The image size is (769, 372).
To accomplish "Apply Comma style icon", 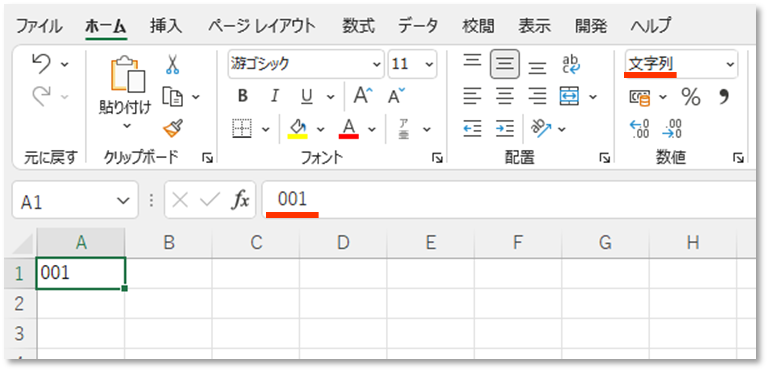I will [723, 97].
